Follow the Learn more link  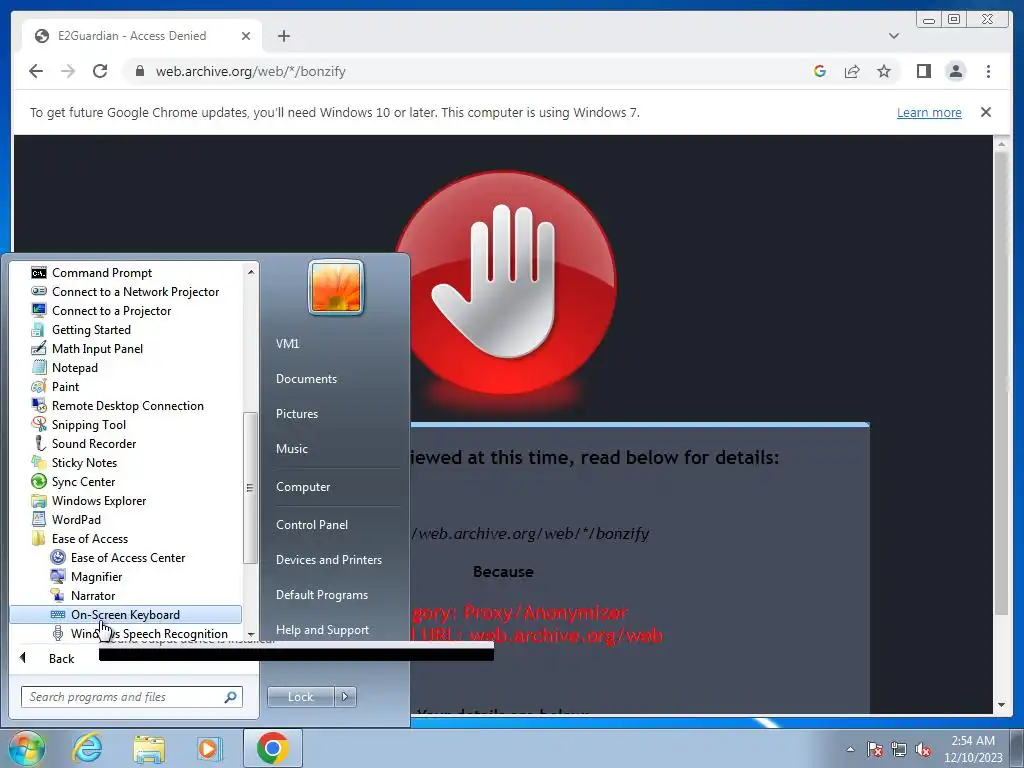click(x=929, y=112)
